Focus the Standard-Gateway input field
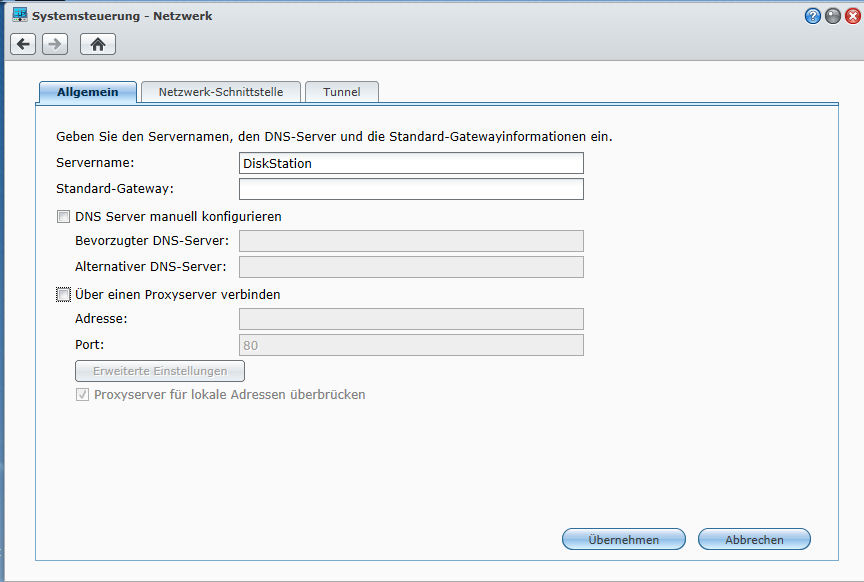Screen dimensions: 864x582 (x=411, y=189)
